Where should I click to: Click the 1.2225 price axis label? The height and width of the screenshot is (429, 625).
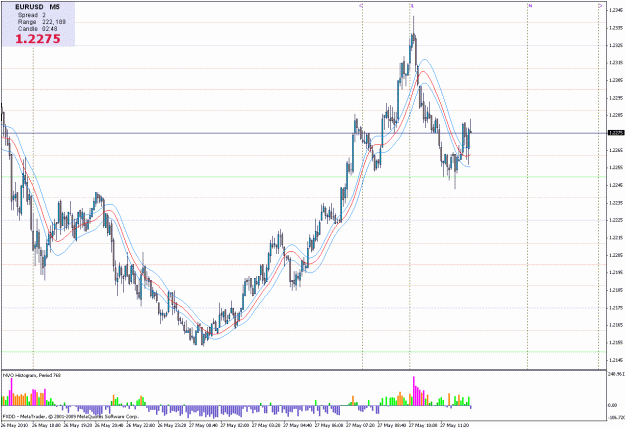pos(616,220)
